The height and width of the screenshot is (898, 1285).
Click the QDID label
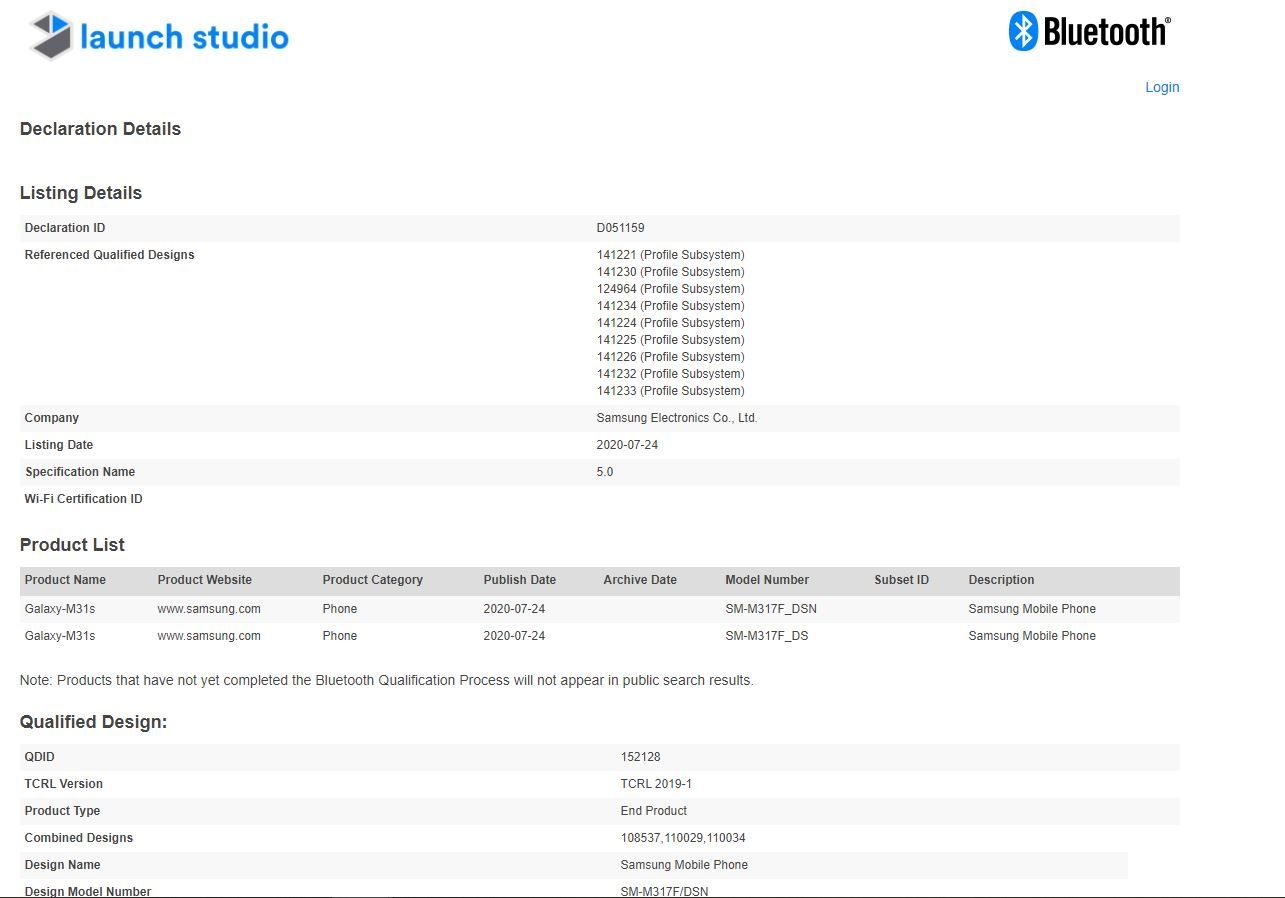click(40, 757)
